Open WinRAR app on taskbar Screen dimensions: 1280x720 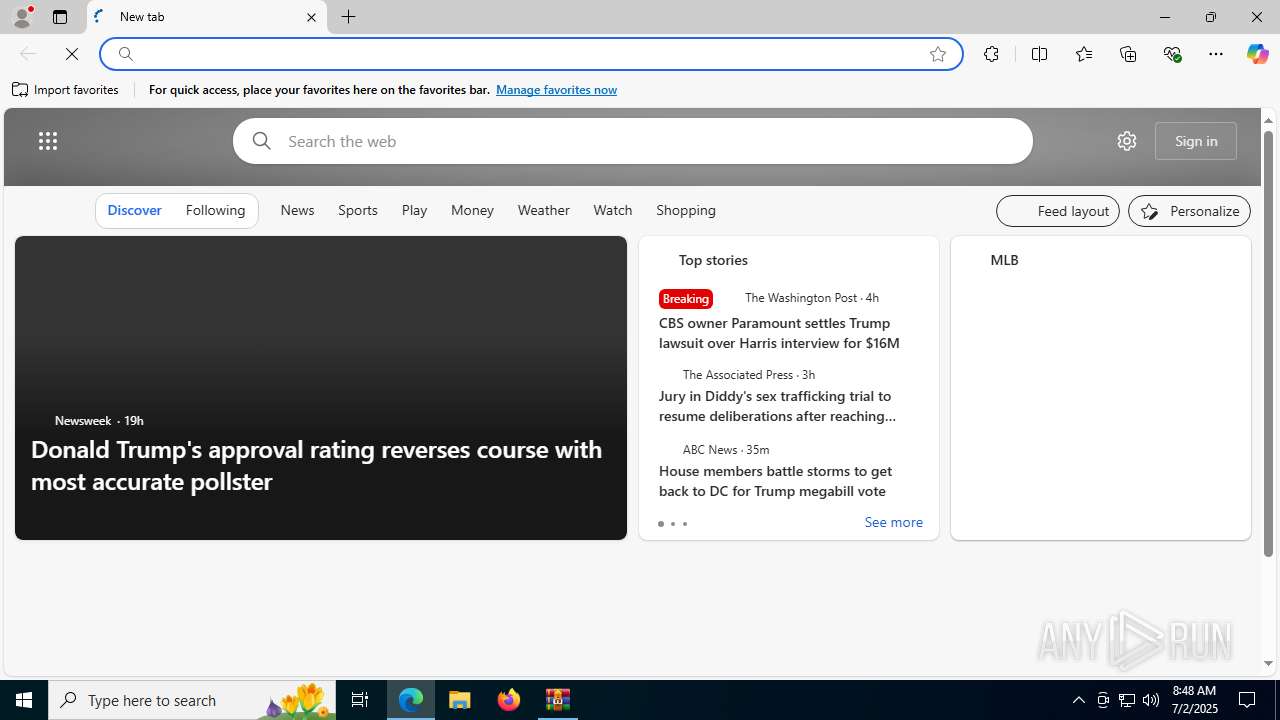tap(558, 700)
